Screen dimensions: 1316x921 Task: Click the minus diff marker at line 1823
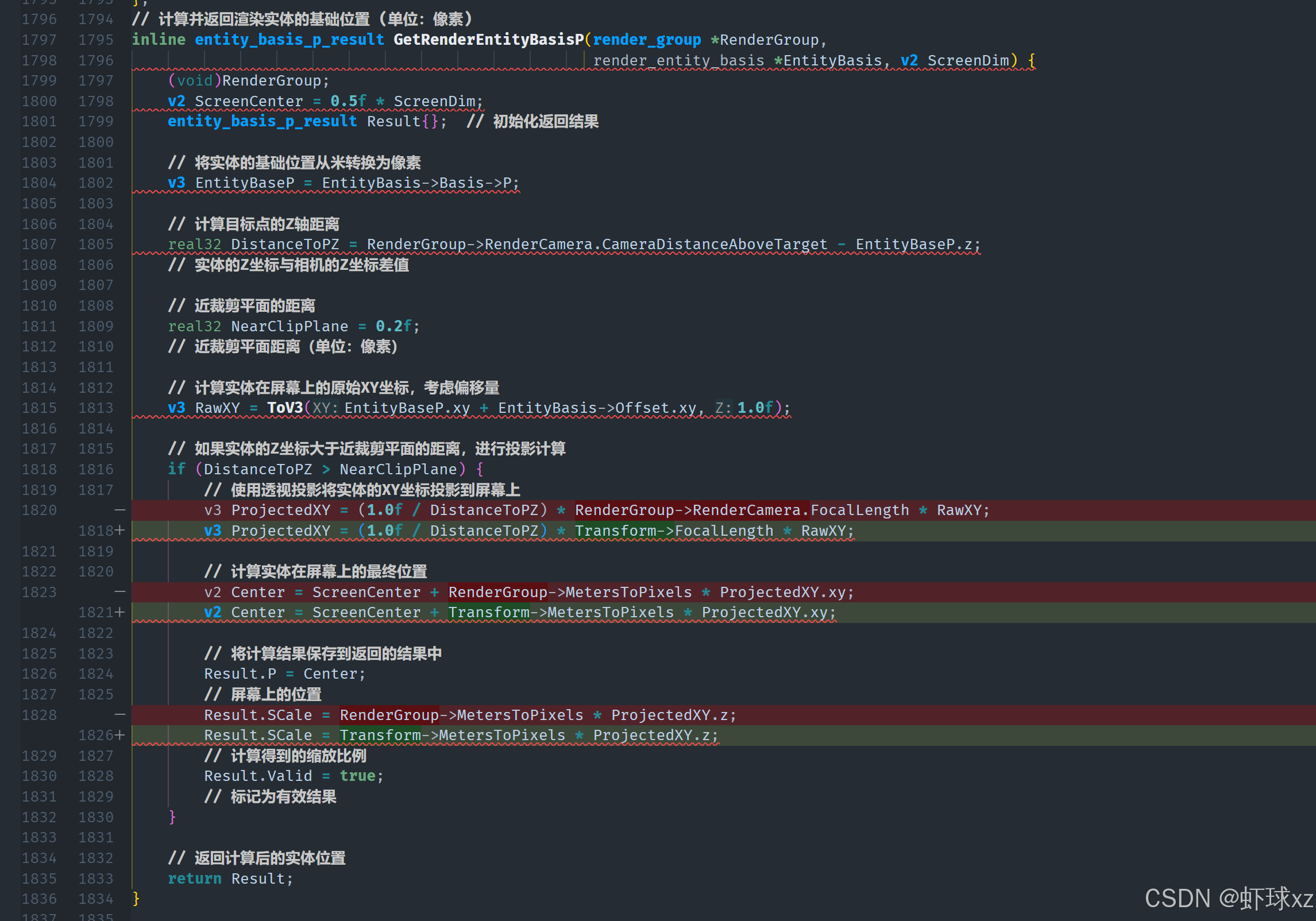(119, 592)
